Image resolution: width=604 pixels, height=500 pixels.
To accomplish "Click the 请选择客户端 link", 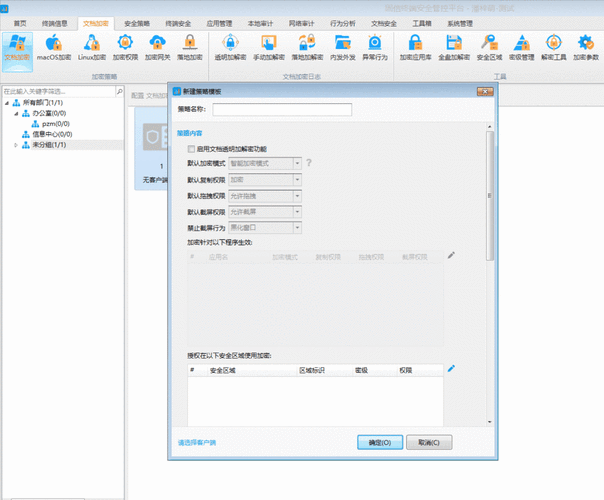I will pyautogui.click(x=197, y=442).
